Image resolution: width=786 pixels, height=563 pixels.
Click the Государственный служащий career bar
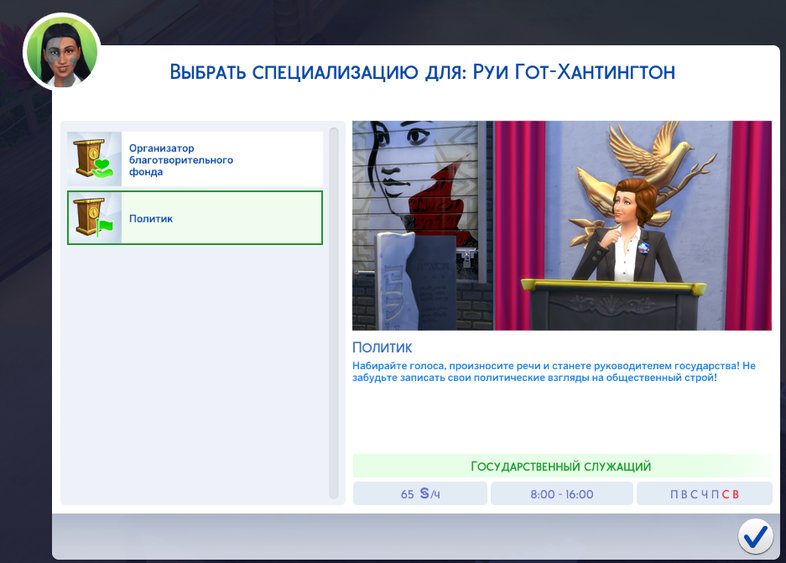561,466
